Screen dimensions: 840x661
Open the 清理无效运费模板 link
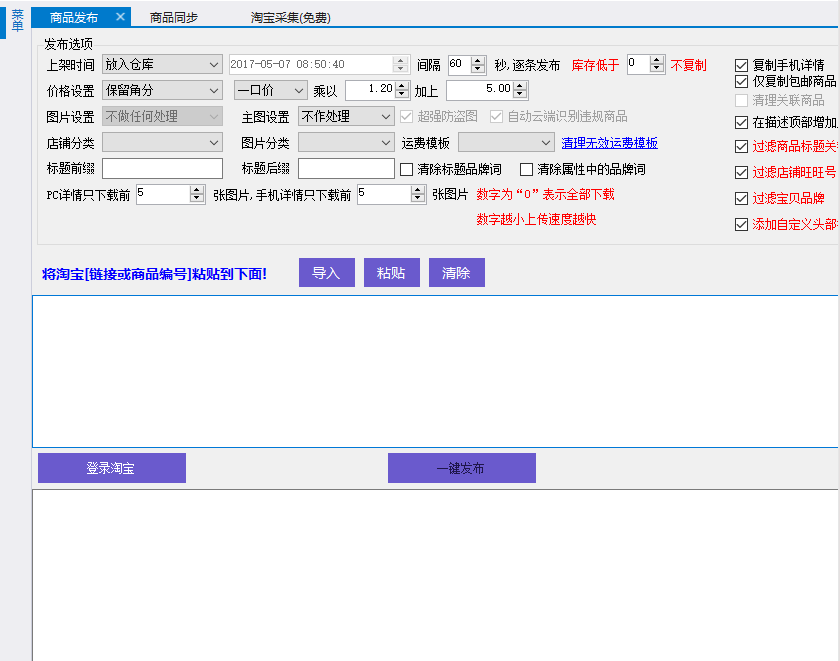(x=609, y=144)
